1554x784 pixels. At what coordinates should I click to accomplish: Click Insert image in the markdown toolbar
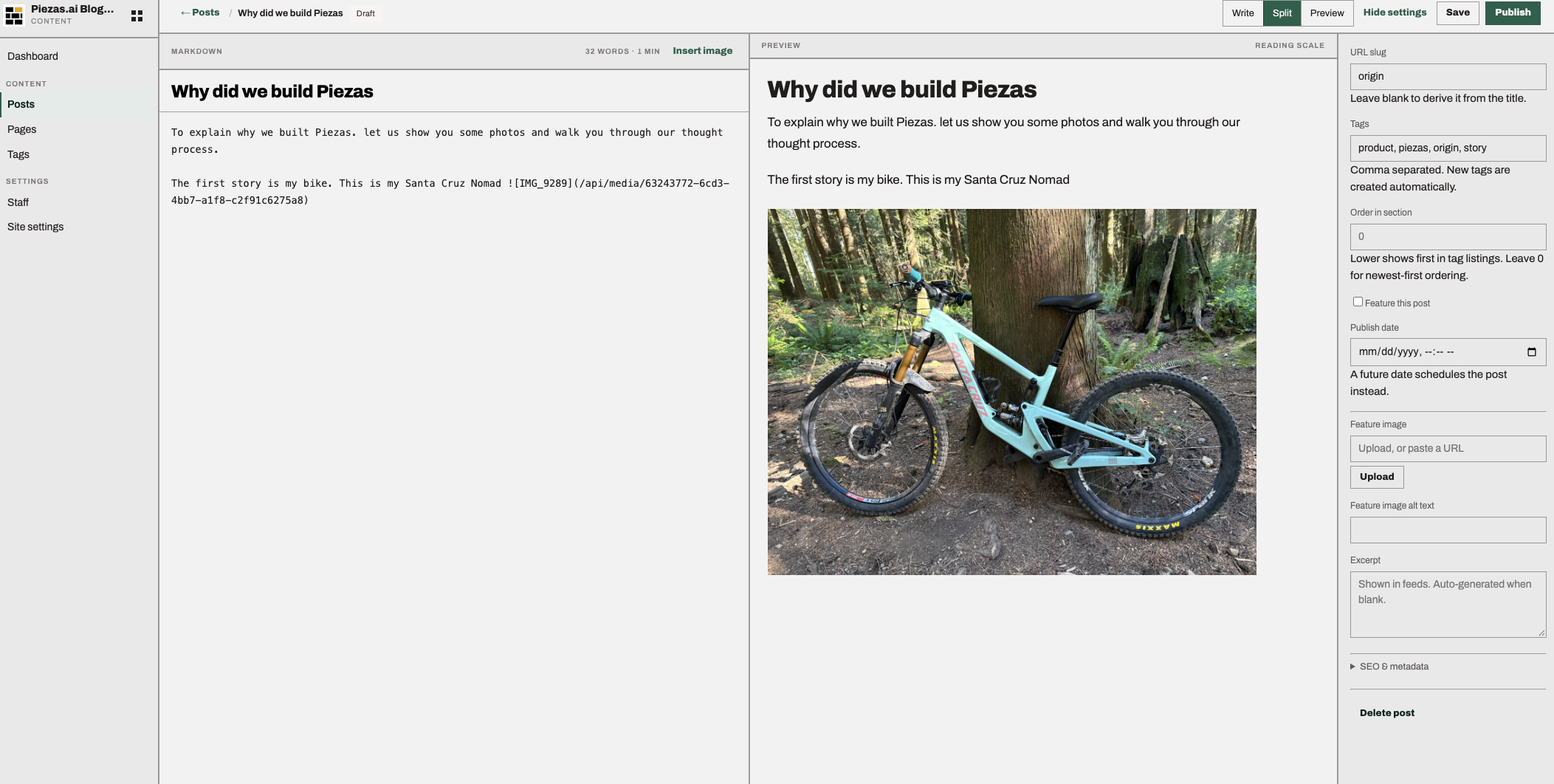point(703,51)
